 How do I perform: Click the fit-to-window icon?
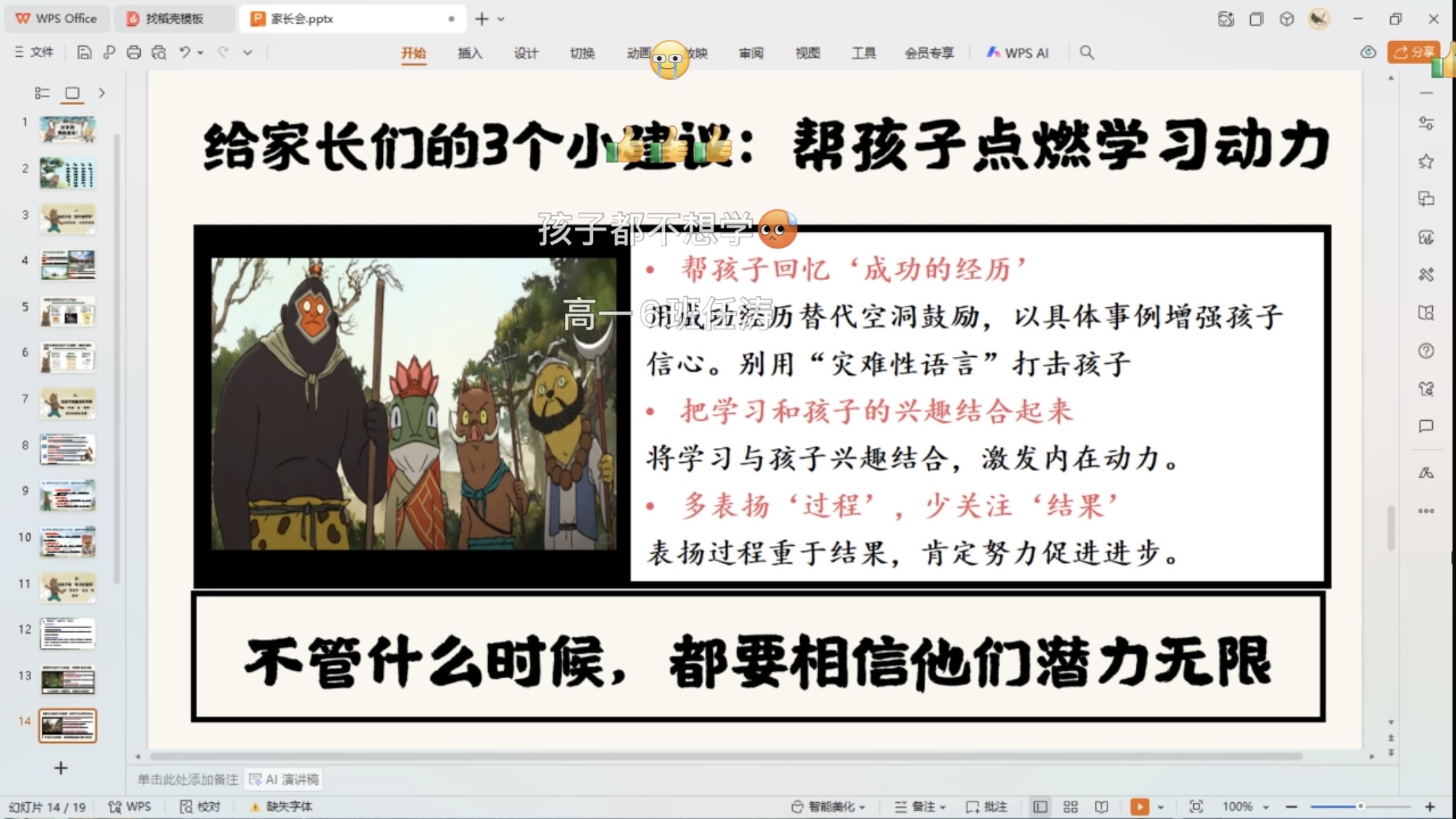[x=1196, y=806]
